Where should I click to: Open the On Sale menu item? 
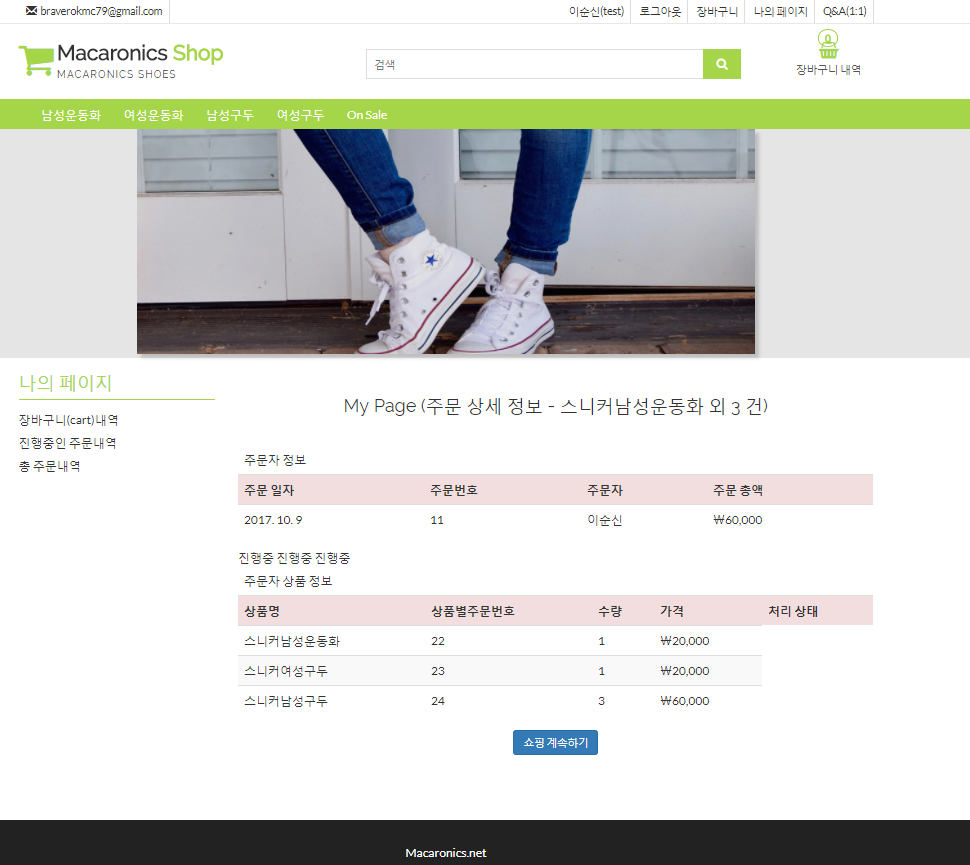(367, 115)
